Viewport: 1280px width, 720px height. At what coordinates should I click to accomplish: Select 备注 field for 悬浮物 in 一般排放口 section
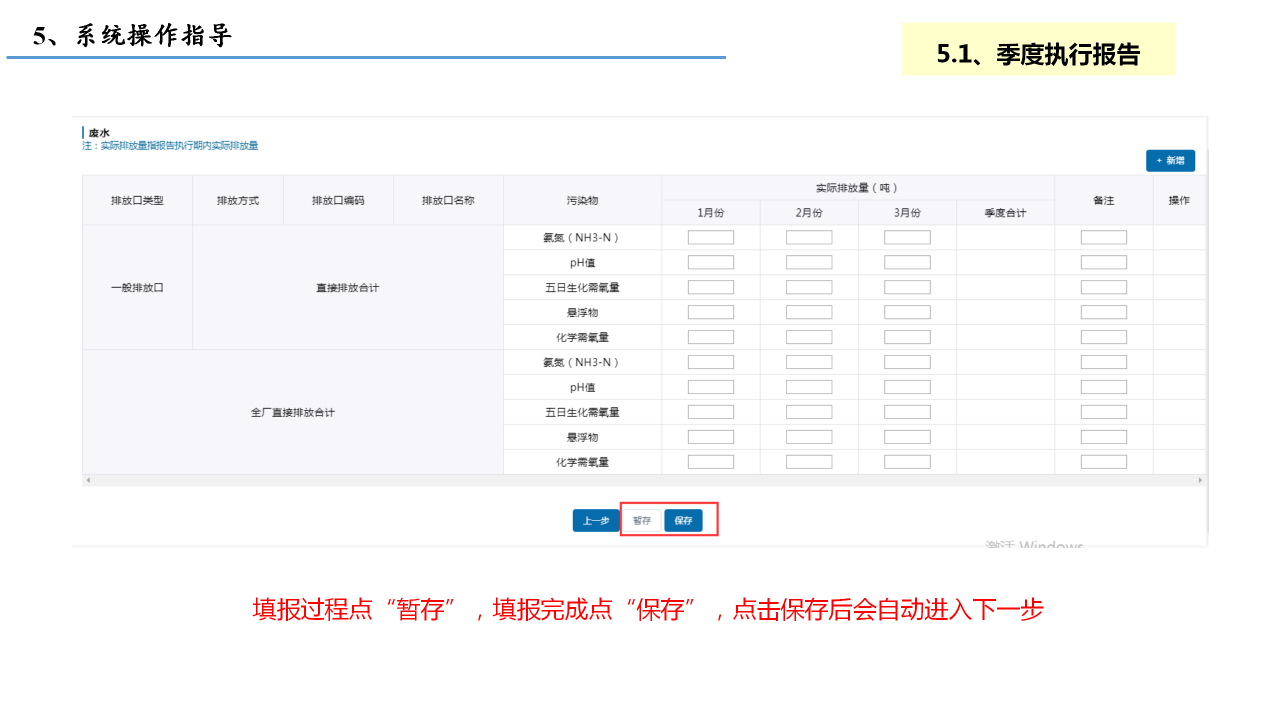click(1103, 313)
